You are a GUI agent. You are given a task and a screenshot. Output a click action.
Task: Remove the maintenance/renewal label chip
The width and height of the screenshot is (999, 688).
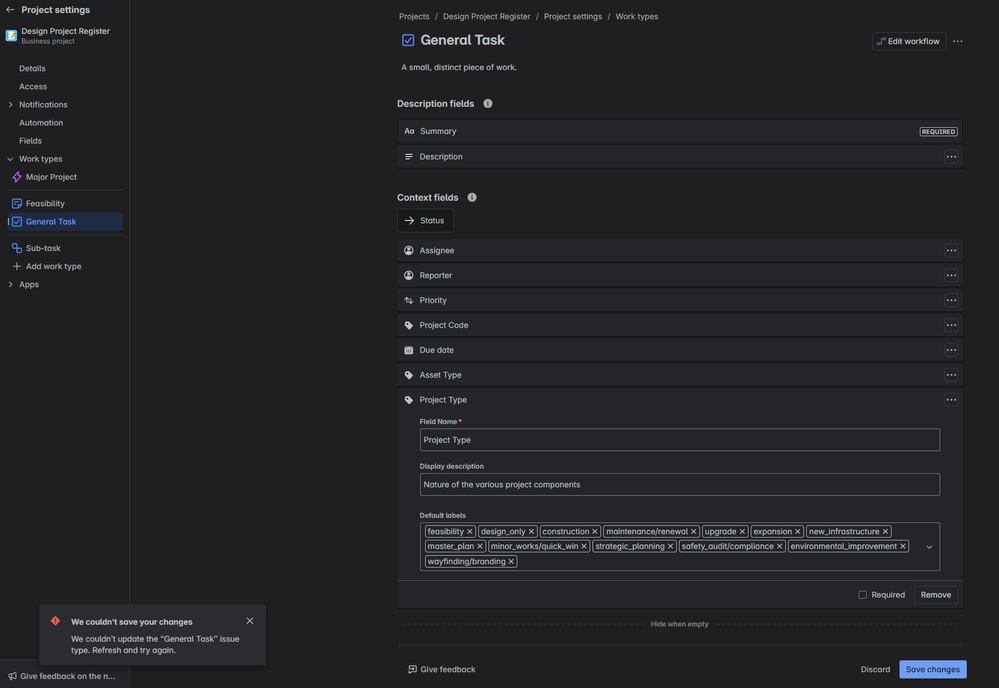tap(693, 531)
